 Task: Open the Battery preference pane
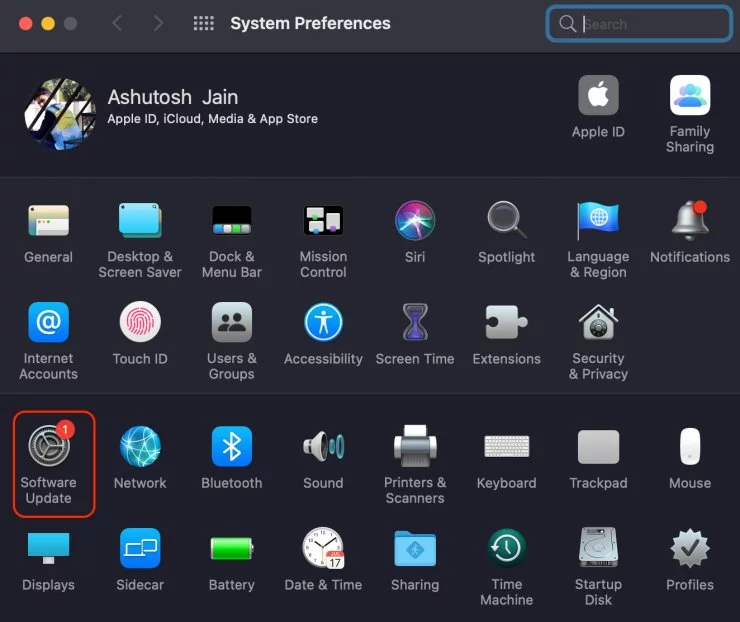click(231, 549)
